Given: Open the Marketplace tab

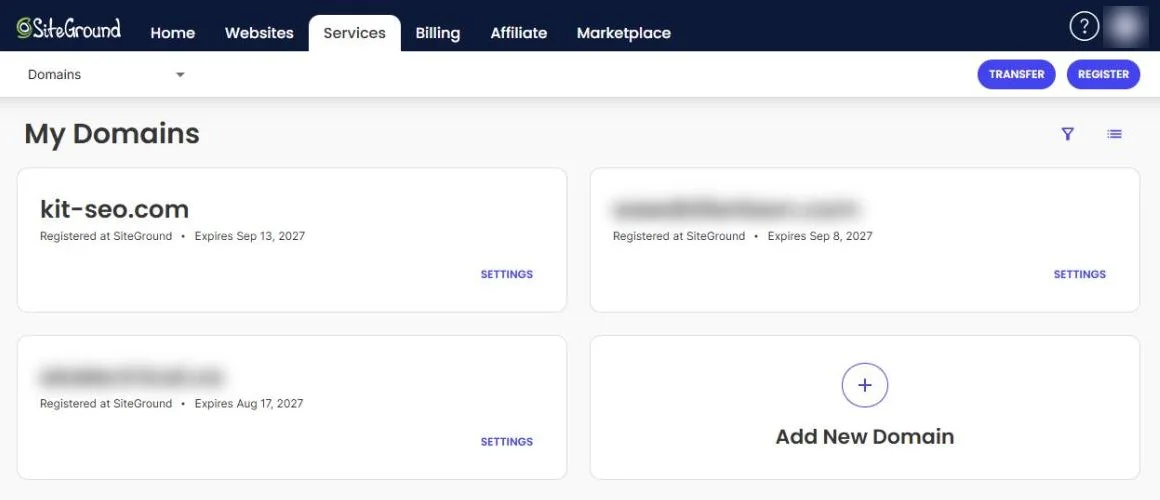Looking at the screenshot, I should coord(624,33).
